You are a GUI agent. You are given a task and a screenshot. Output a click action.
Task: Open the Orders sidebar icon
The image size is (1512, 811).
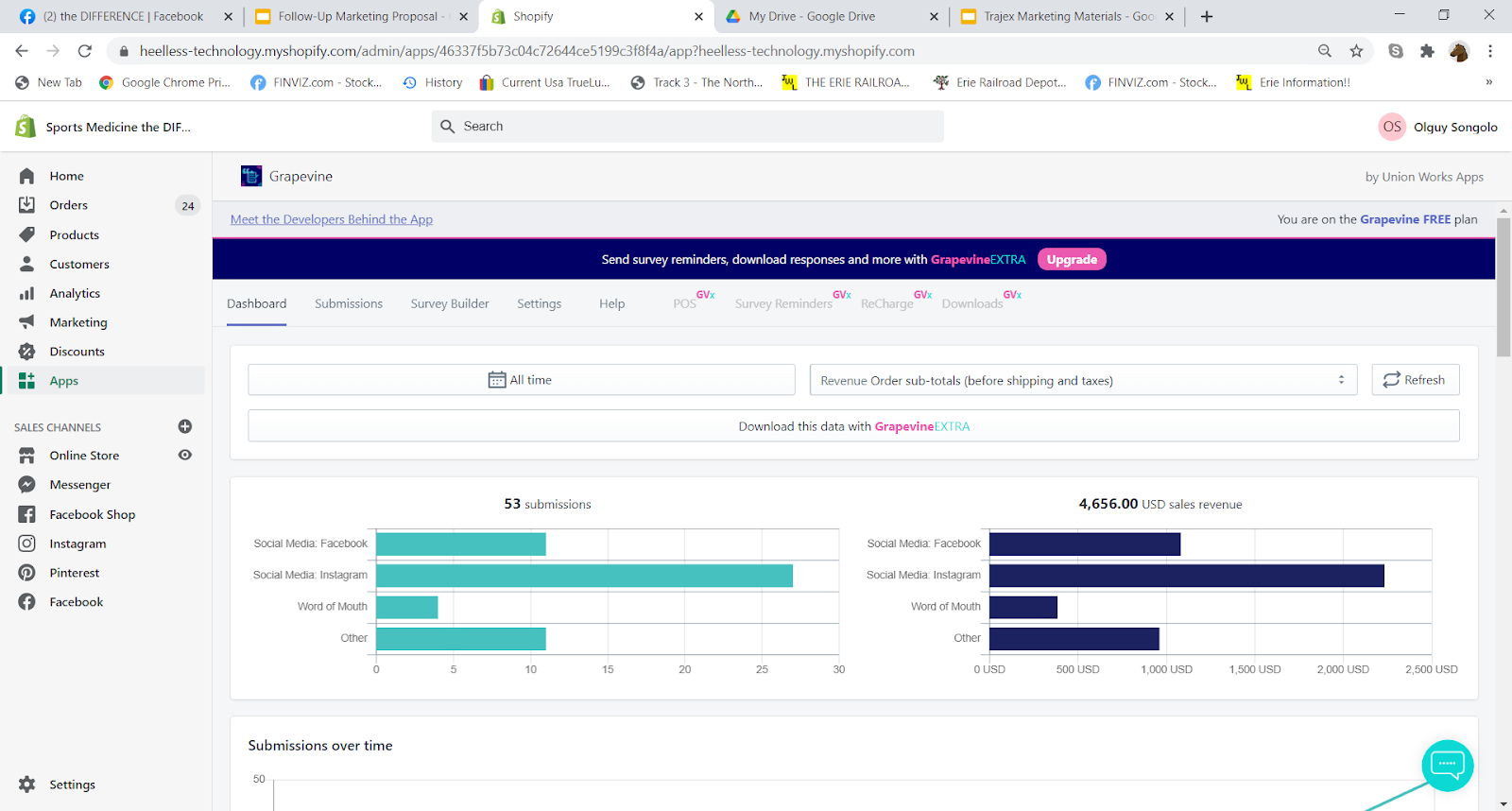click(26, 205)
